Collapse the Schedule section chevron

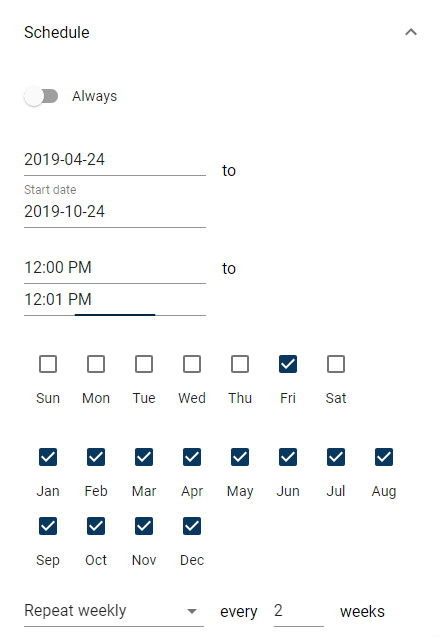click(411, 32)
